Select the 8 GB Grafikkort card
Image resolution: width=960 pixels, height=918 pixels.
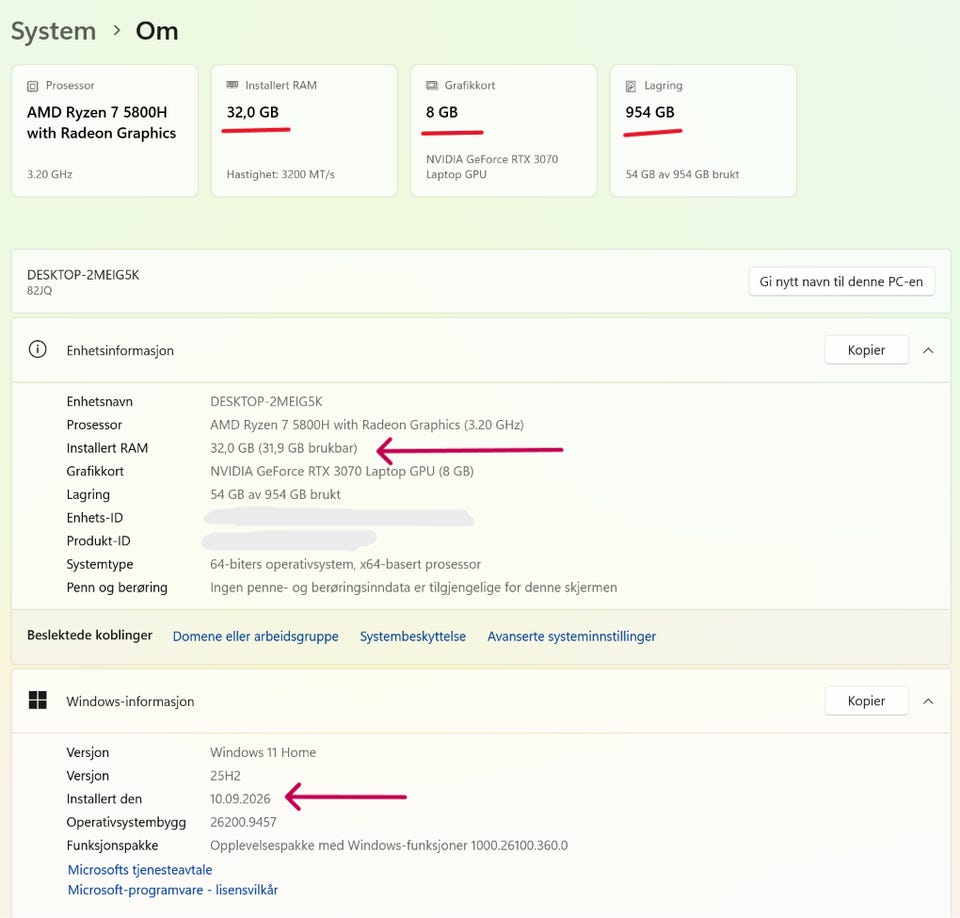tap(503, 131)
